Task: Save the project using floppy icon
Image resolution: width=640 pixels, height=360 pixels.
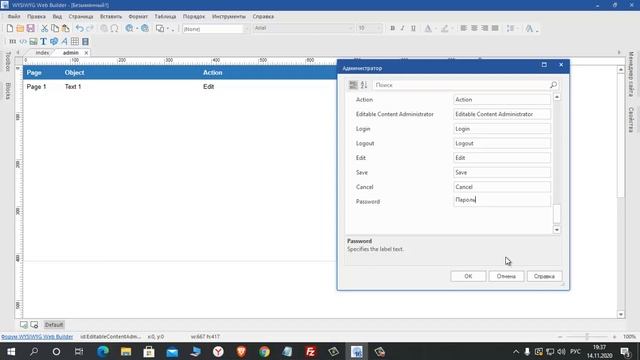Action: point(30,28)
